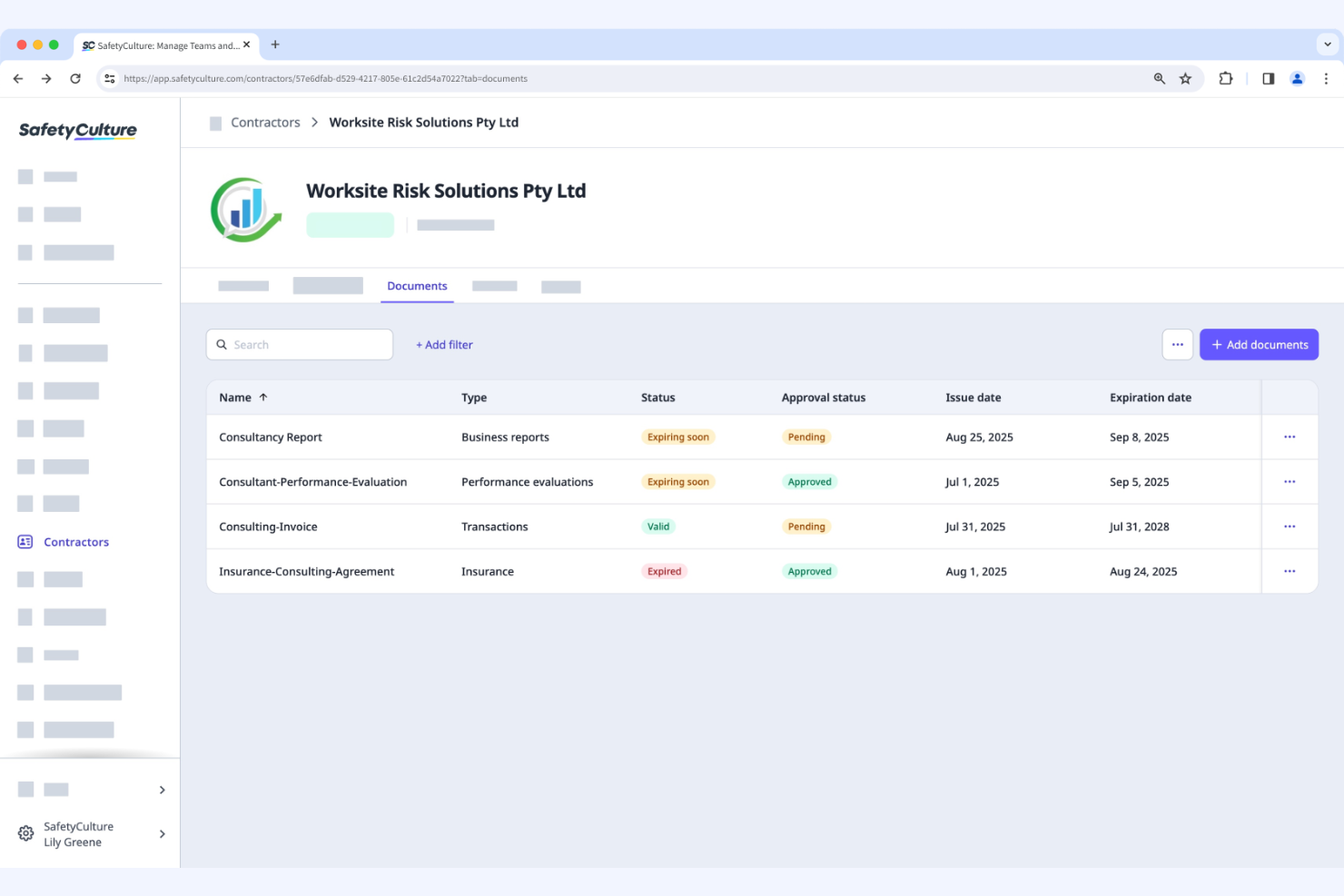1344x896 pixels.
Task: Expand the SafetyCulture Lily Greene account menu
Action: [x=163, y=833]
